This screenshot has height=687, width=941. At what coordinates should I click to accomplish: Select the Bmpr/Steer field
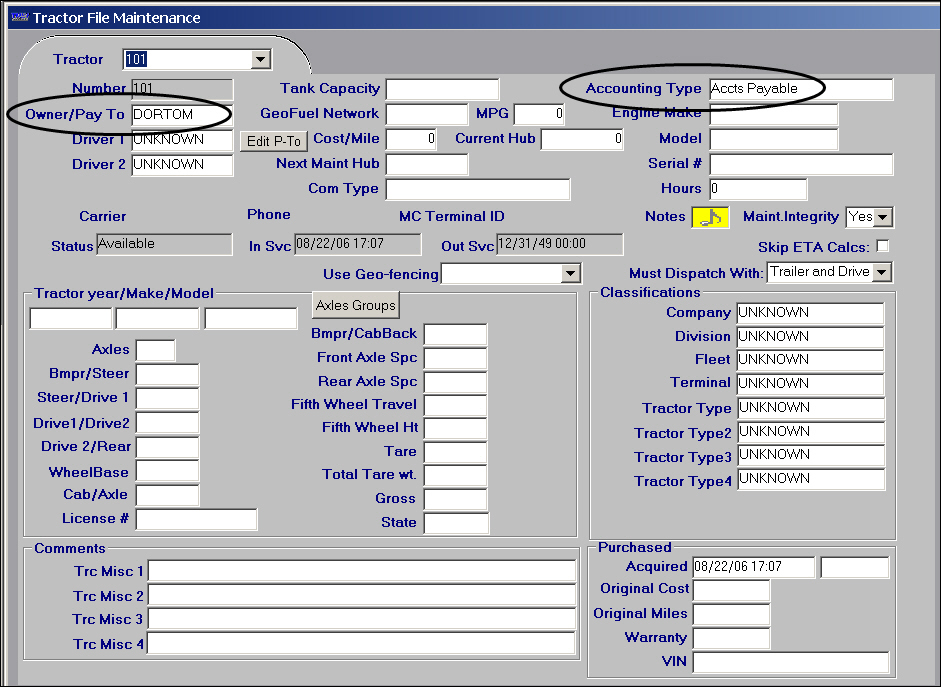167,374
